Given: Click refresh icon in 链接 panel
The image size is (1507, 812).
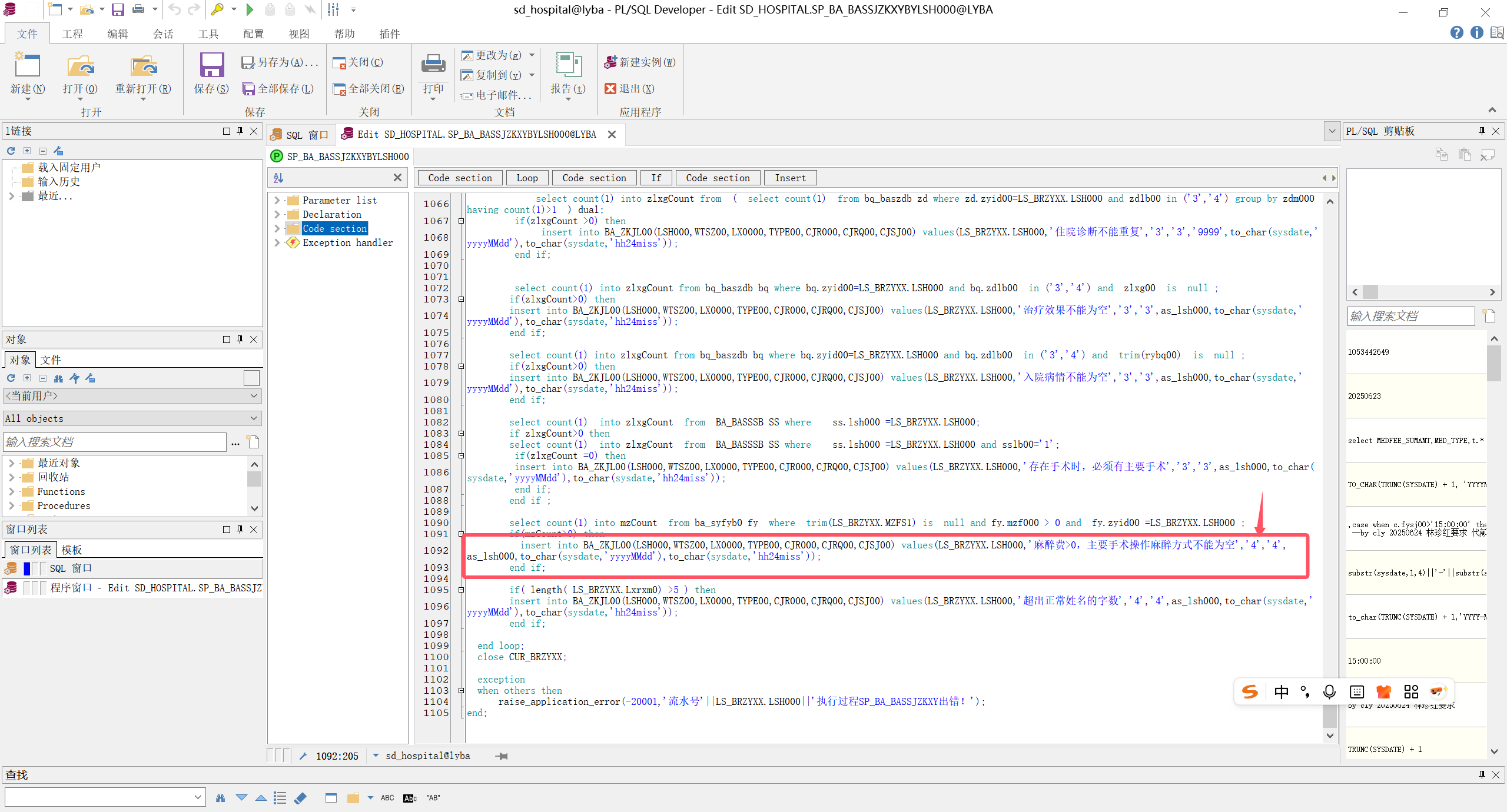Looking at the screenshot, I should coord(11,151).
